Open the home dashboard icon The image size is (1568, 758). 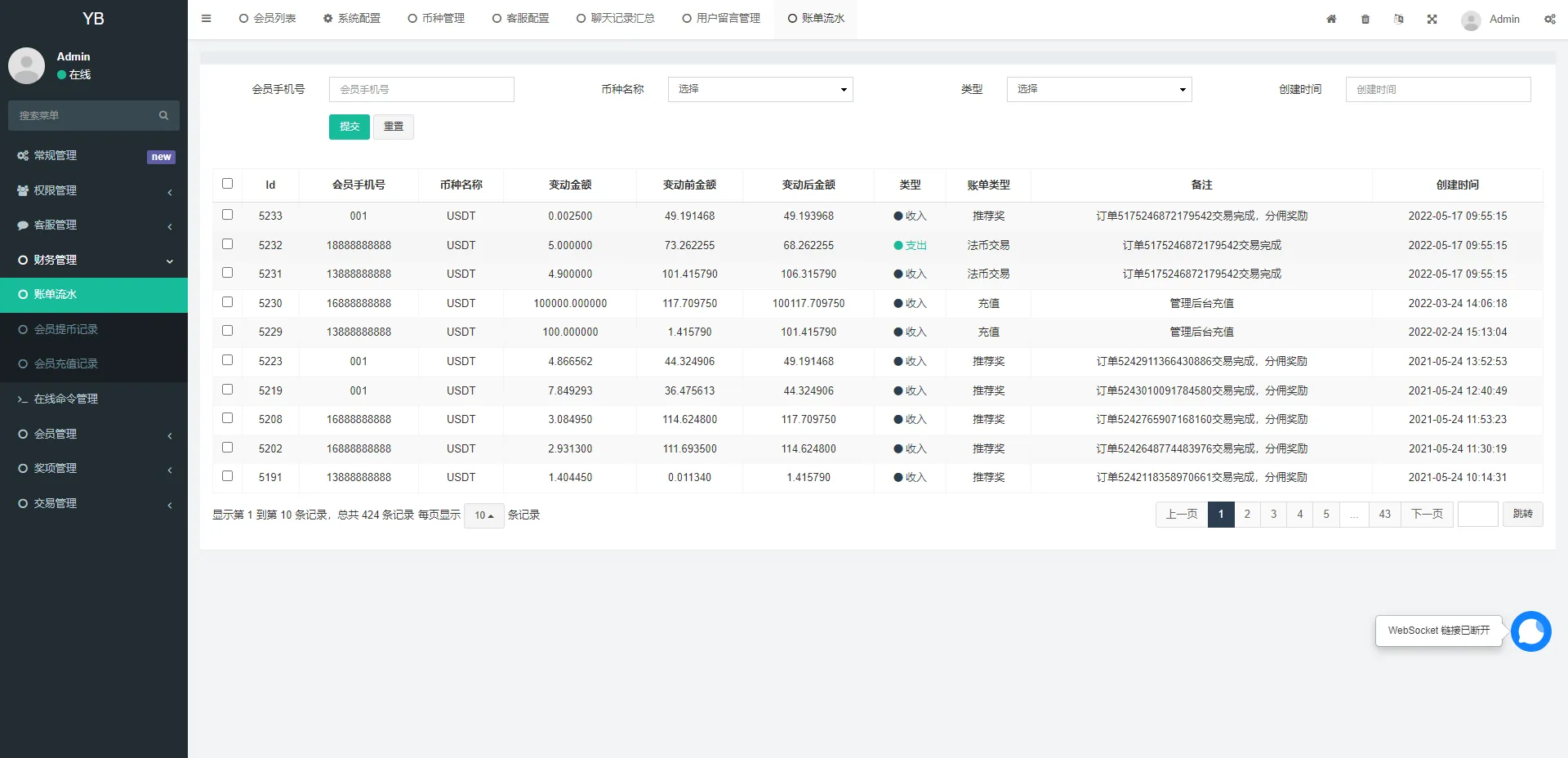click(1331, 19)
